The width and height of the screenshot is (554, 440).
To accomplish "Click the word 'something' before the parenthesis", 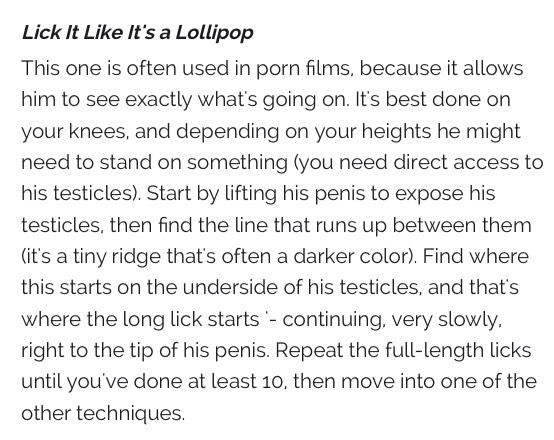I will pos(237,162).
